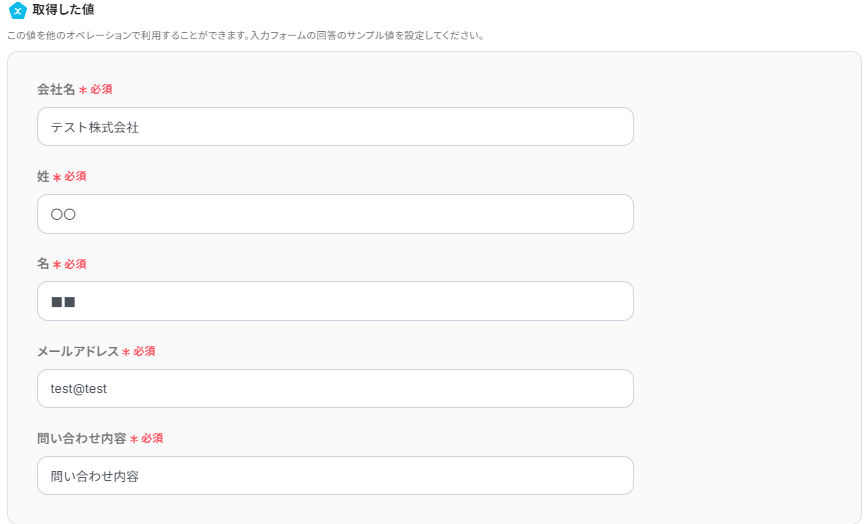Click the 問い合わせ内容 field label
867x524 pixels.
[x=82, y=439]
